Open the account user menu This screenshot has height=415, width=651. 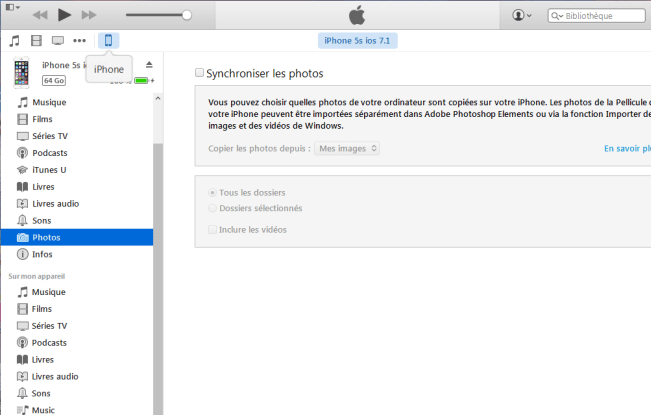point(522,15)
